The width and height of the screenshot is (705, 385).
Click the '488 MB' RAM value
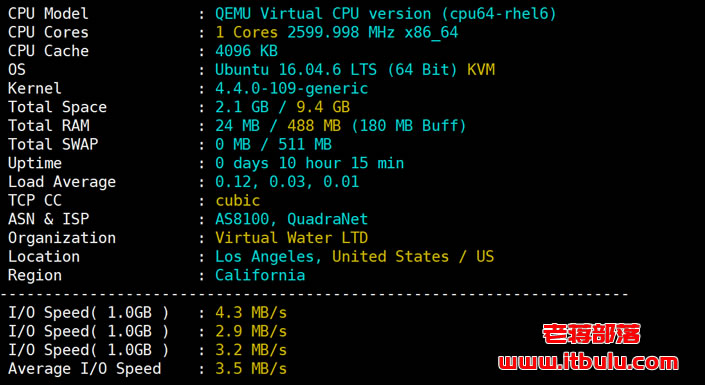point(314,126)
